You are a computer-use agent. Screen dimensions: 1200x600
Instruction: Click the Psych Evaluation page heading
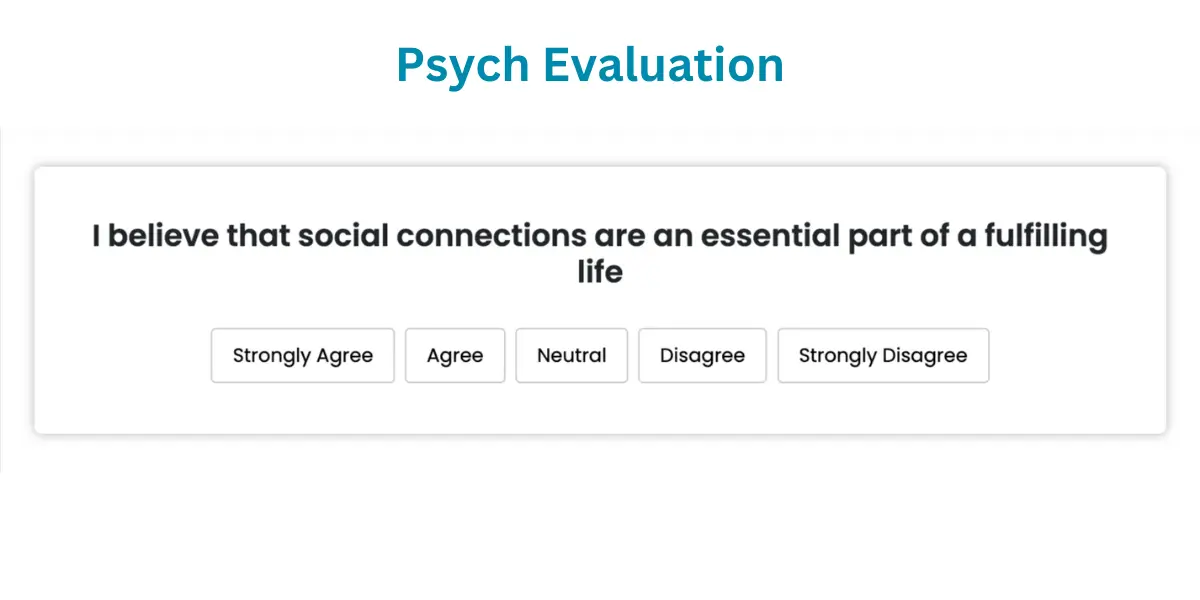(590, 66)
